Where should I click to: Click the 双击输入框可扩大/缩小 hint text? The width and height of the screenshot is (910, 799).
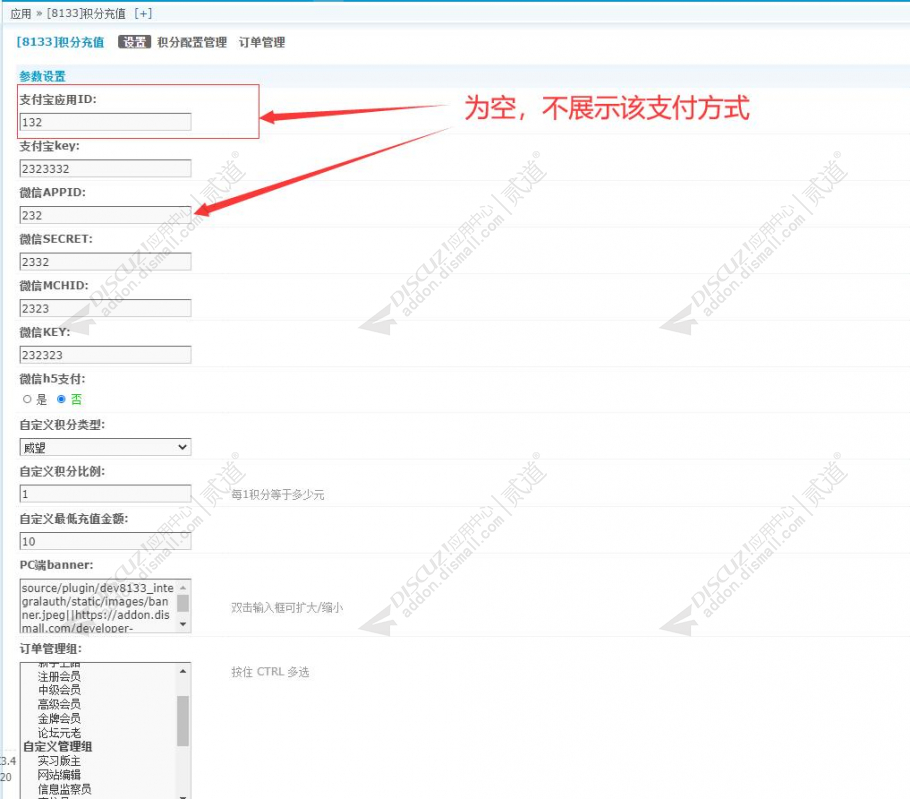287,608
